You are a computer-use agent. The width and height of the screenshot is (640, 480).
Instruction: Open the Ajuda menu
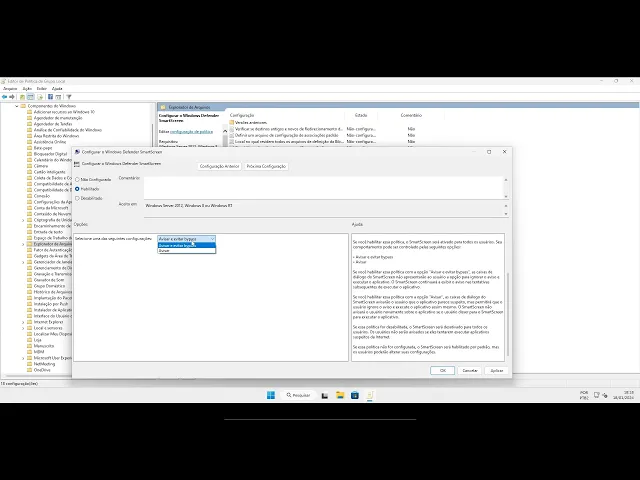57,89
